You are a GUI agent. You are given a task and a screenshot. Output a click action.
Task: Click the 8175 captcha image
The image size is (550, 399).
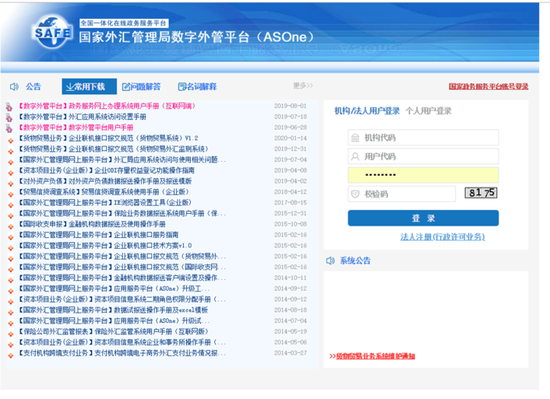click(481, 192)
